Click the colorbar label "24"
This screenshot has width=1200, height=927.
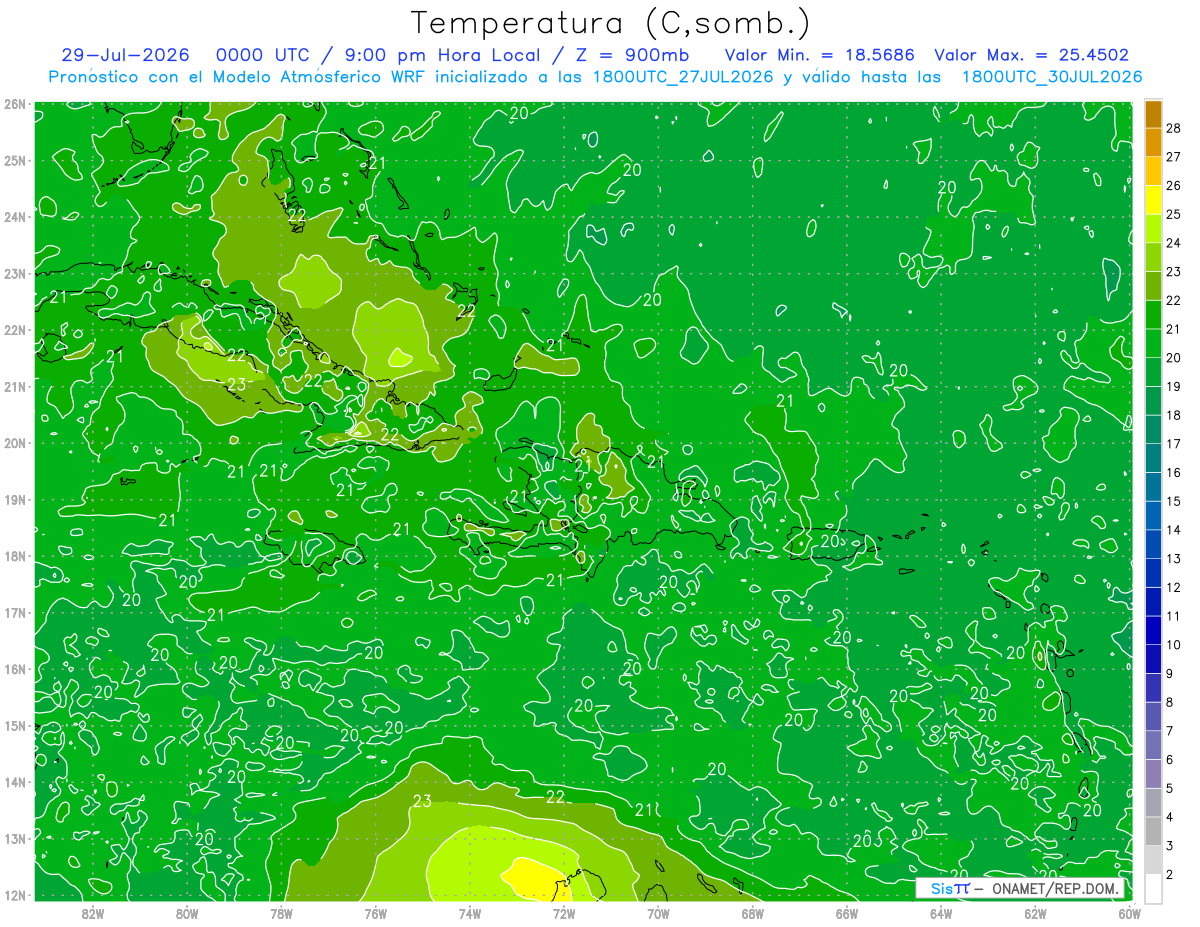[x=1174, y=242]
